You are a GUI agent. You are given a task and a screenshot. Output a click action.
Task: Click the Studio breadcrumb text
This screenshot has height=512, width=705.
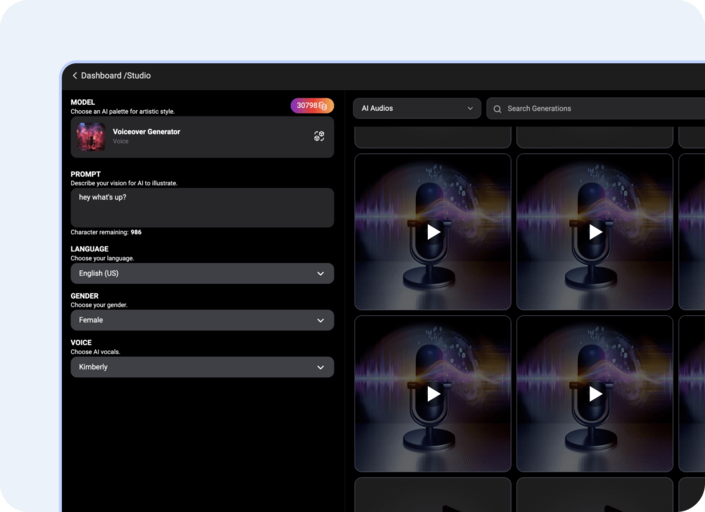click(x=139, y=76)
